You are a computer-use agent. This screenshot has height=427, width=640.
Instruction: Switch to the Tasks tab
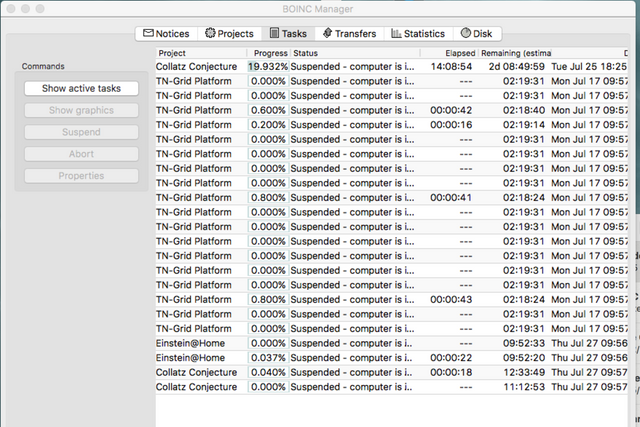289,33
